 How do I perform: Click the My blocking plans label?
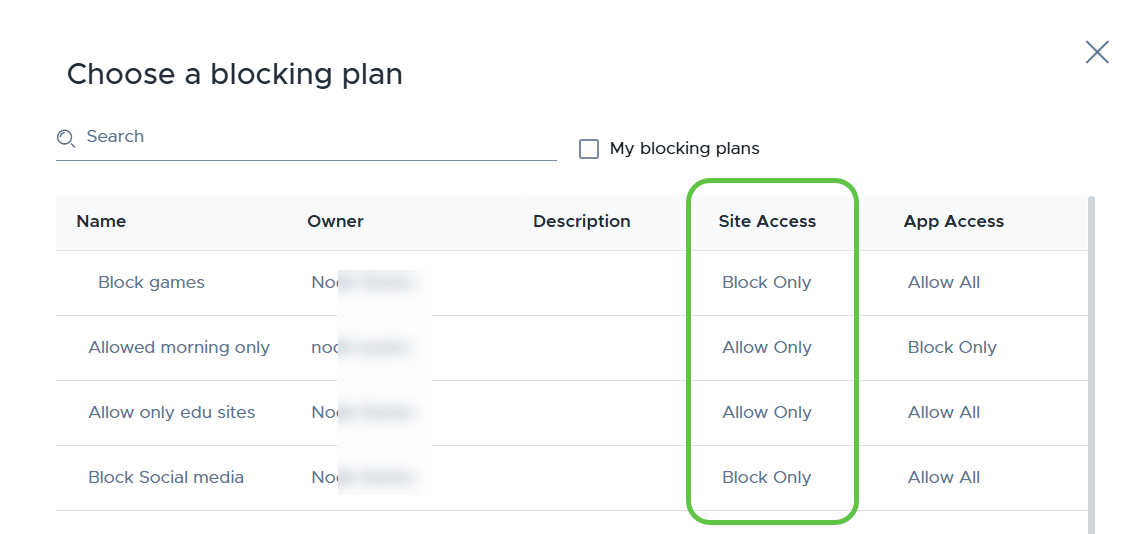[x=685, y=149]
